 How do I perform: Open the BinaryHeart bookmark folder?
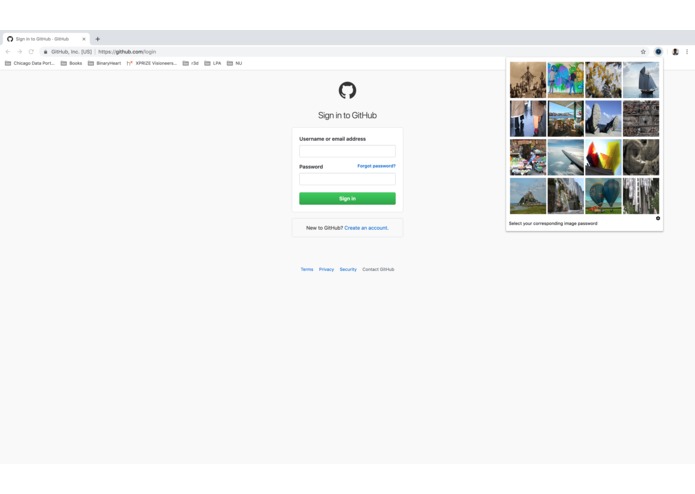pos(105,63)
